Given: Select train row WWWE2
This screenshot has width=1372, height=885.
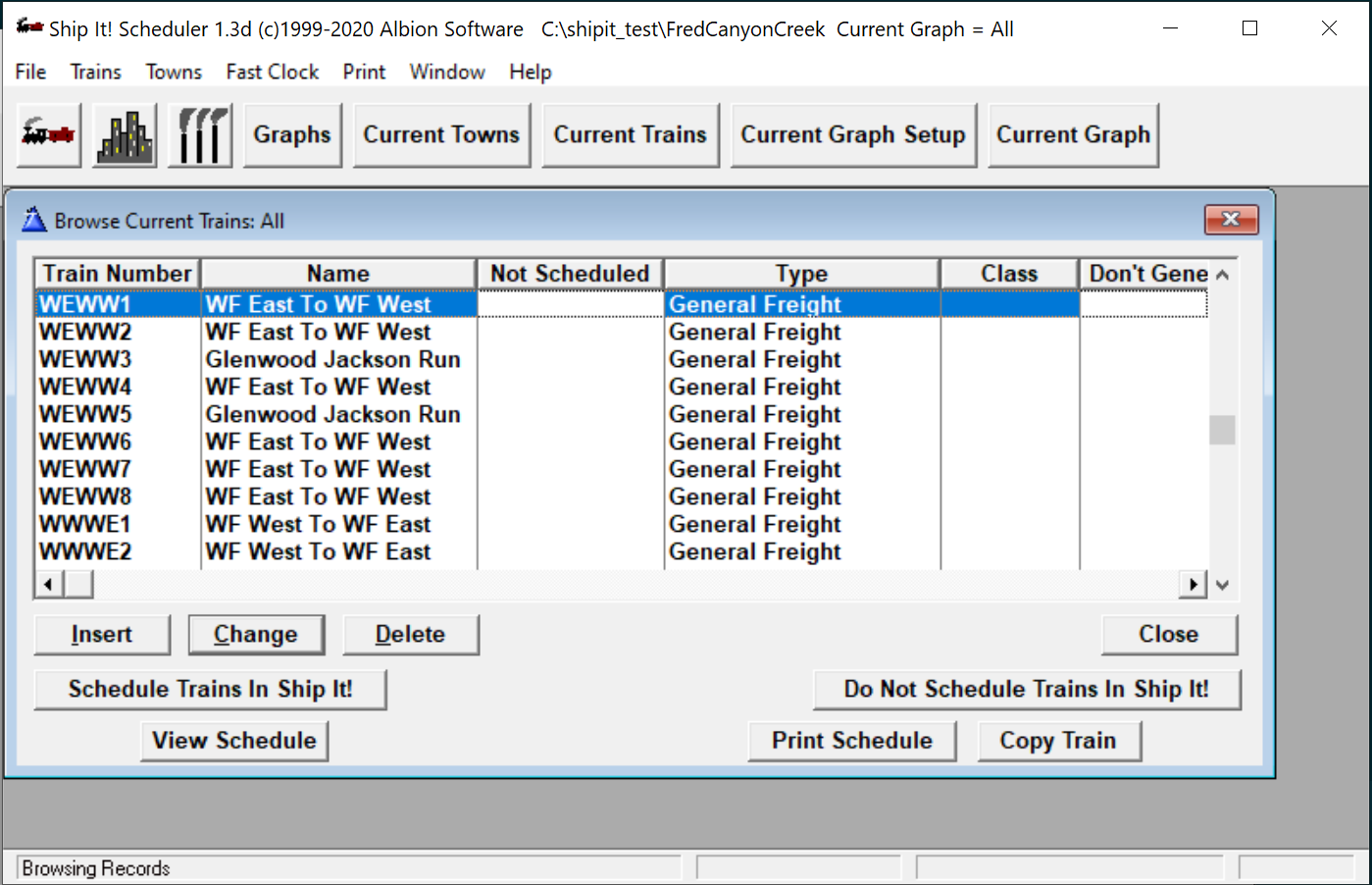Looking at the screenshot, I should point(621,551).
